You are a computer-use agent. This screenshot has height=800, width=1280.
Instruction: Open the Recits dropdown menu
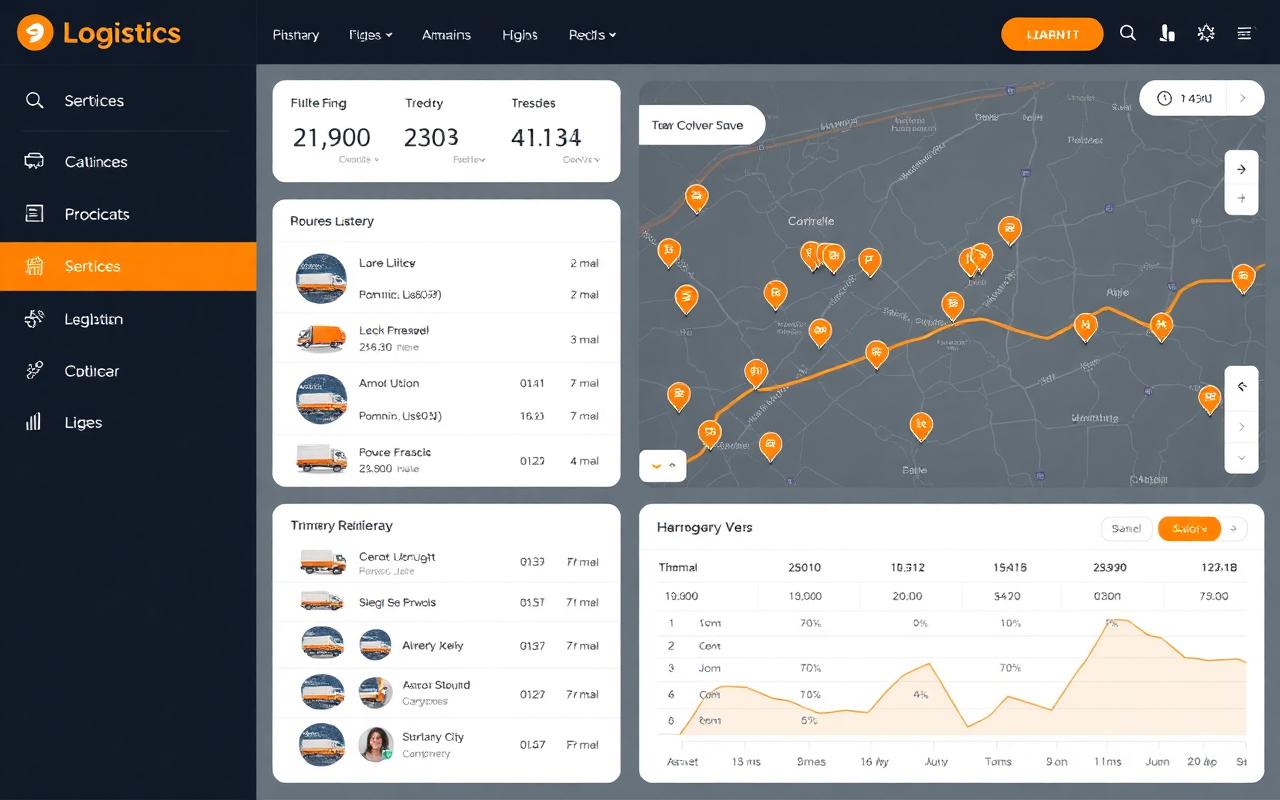pos(591,34)
